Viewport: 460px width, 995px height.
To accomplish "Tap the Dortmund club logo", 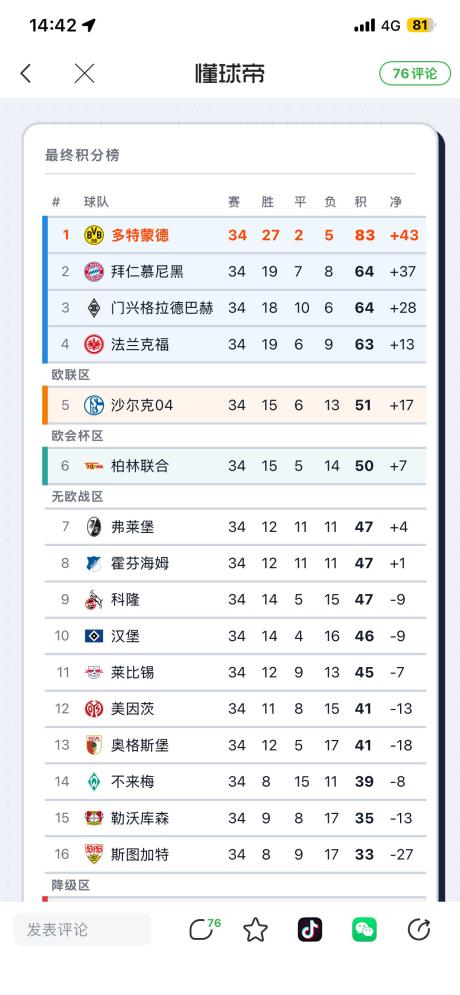I will pos(94,235).
